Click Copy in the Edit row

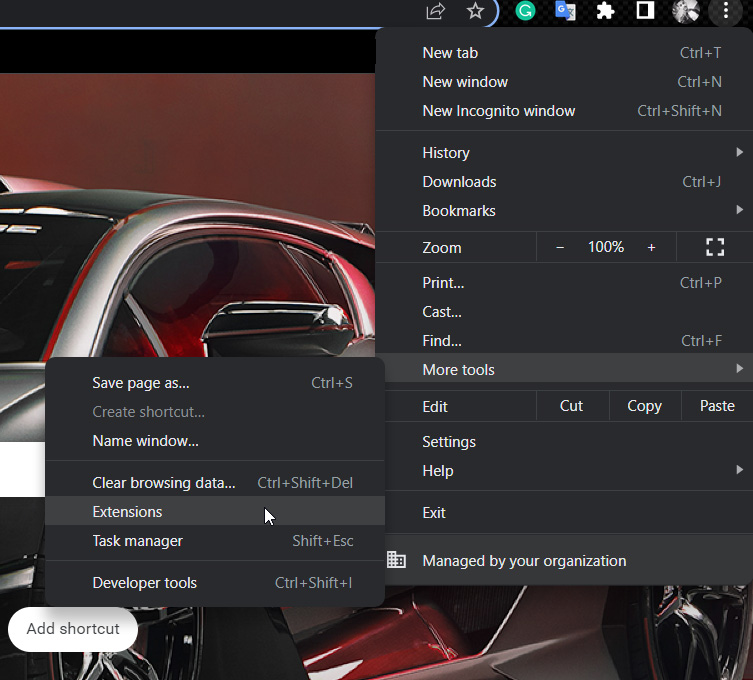(x=644, y=406)
